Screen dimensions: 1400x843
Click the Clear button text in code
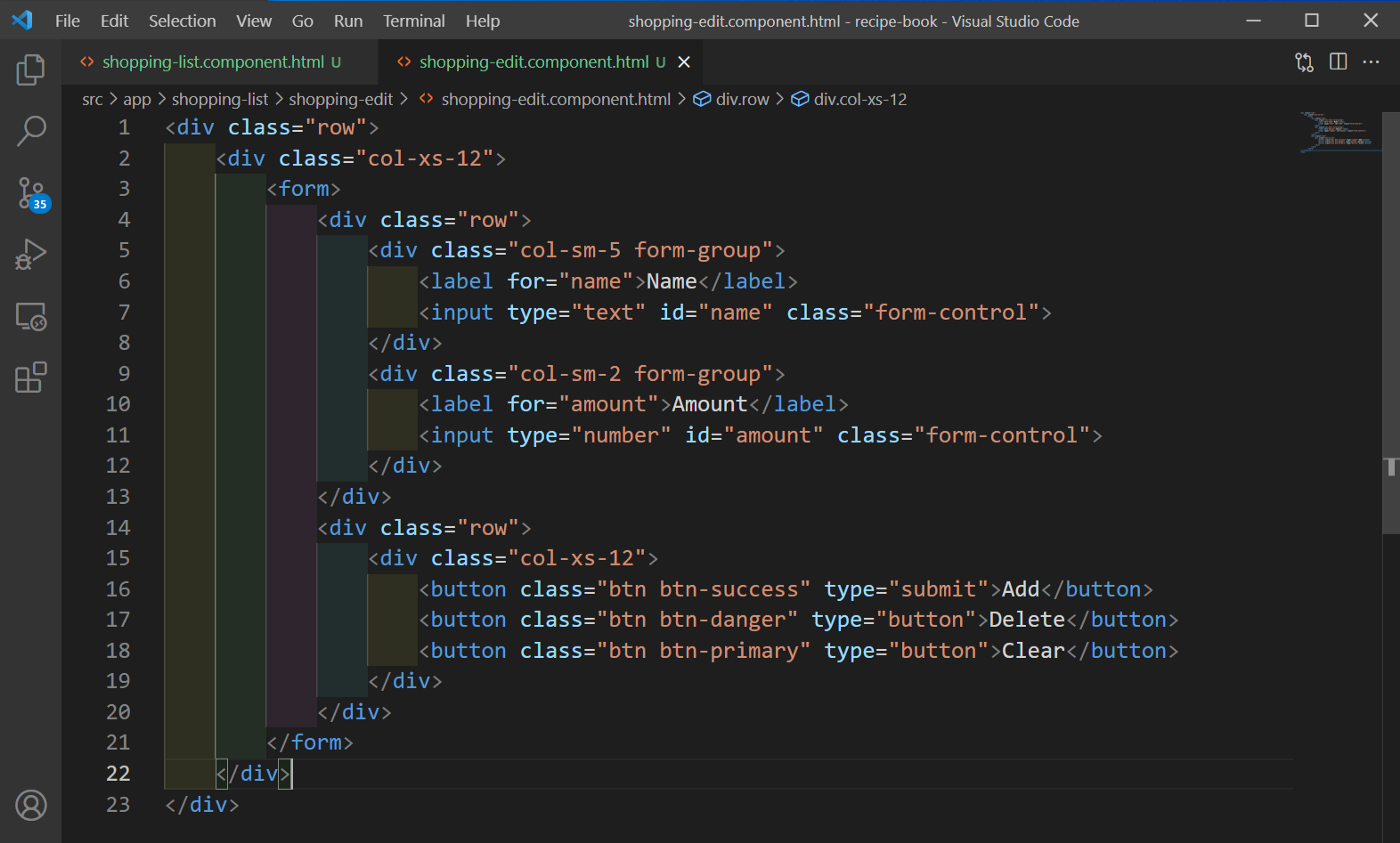click(x=1033, y=650)
